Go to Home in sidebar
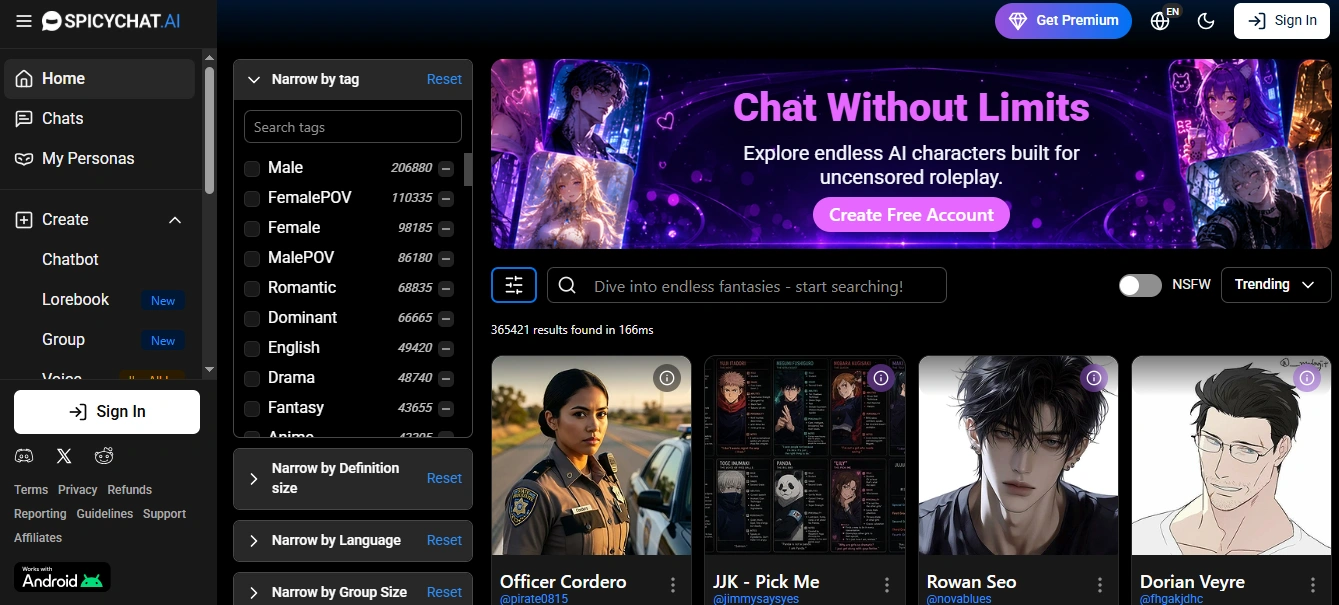Viewport: 1339px width, 605px height. pos(99,79)
